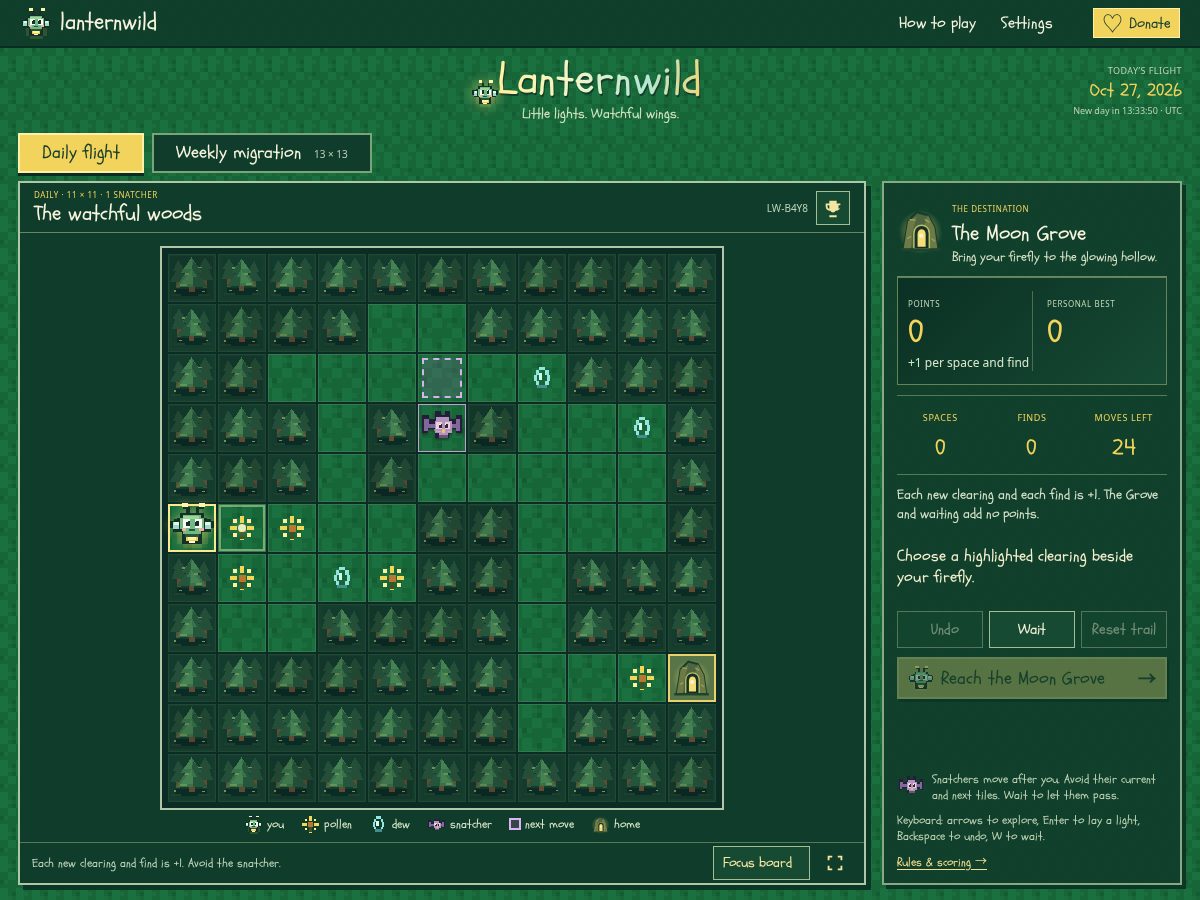Click the Wait button
Image resolution: width=1200 pixels, height=900 pixels.
1032,629
